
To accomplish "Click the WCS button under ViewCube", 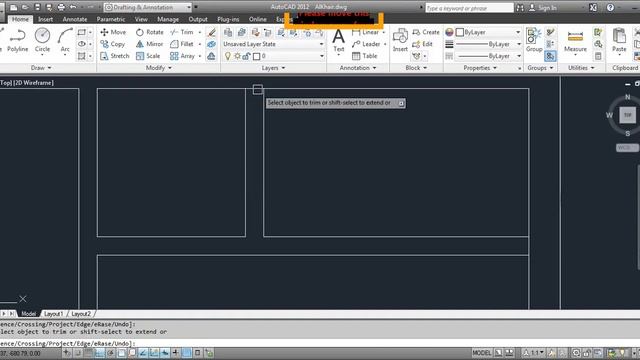I will pos(626,147).
